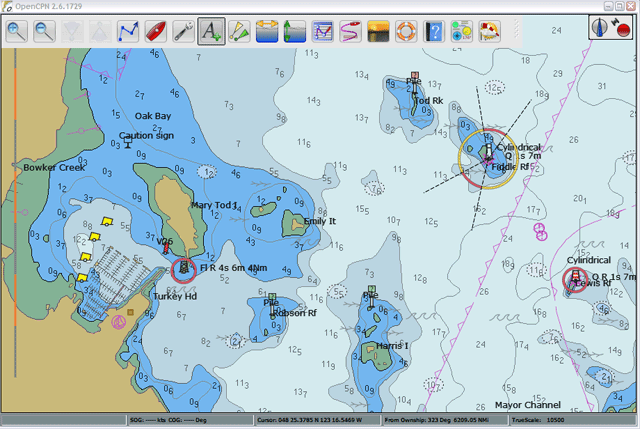640x429 pixels.
Task: Click the Lewis Rf beacon marker
Action: [574, 278]
